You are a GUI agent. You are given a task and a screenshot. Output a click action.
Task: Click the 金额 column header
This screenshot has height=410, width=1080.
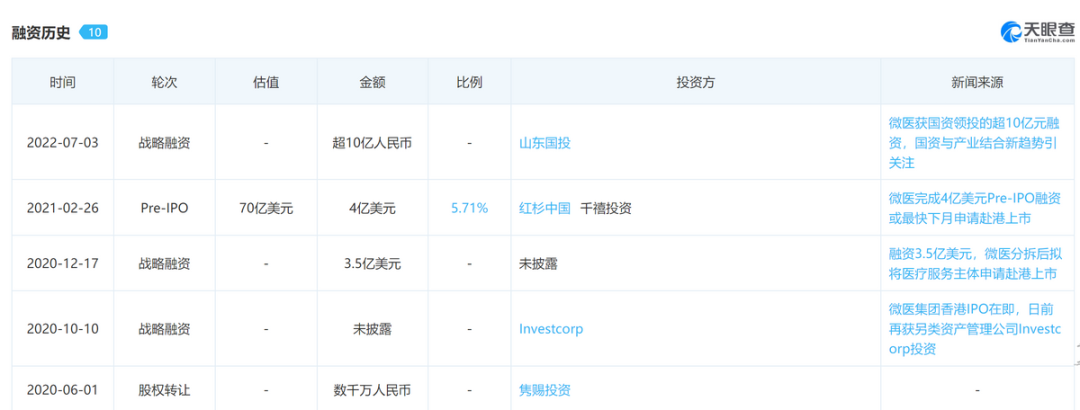(x=372, y=82)
